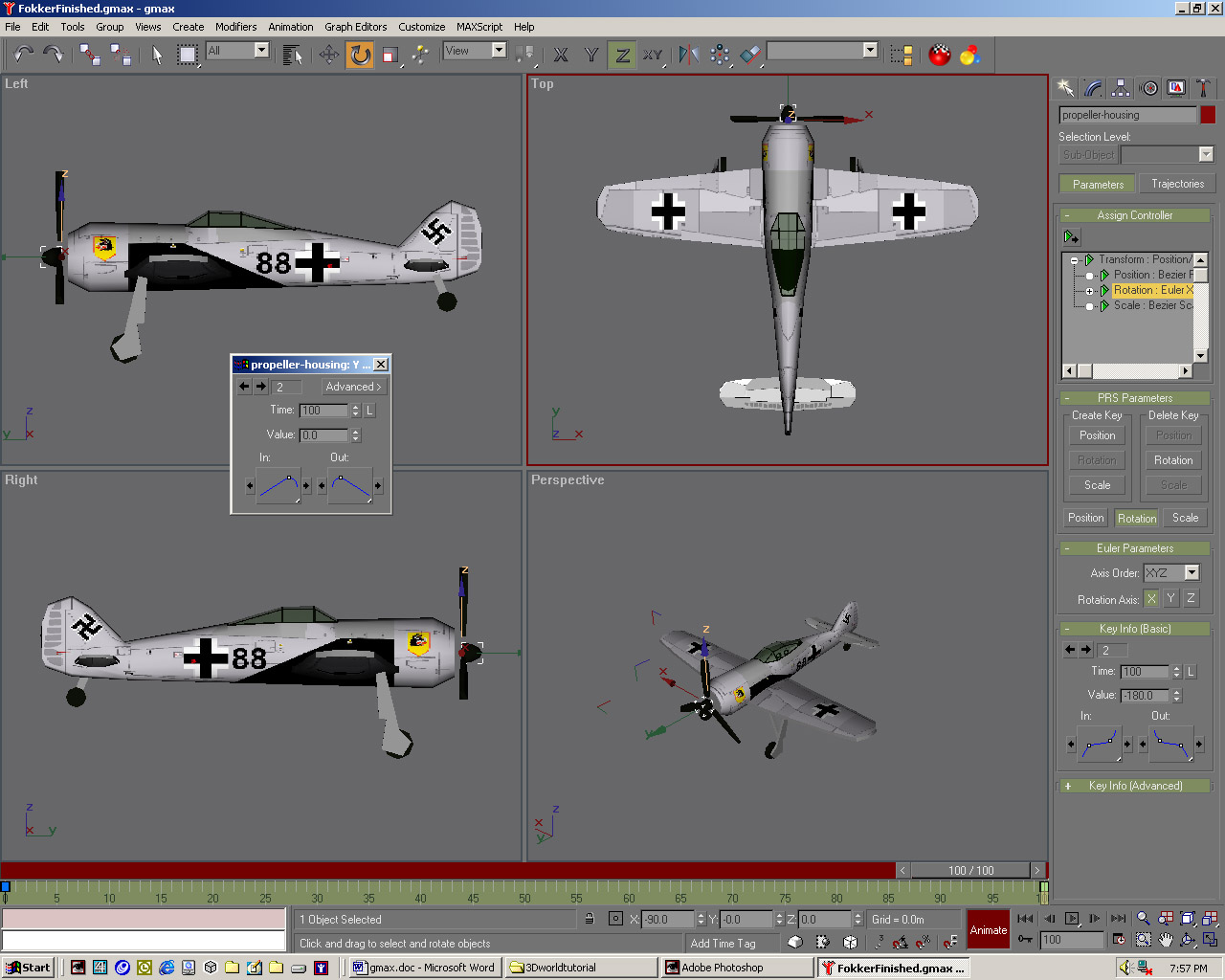Click the object color swatch beside propeller-housing
1225x980 pixels.
click(1208, 115)
